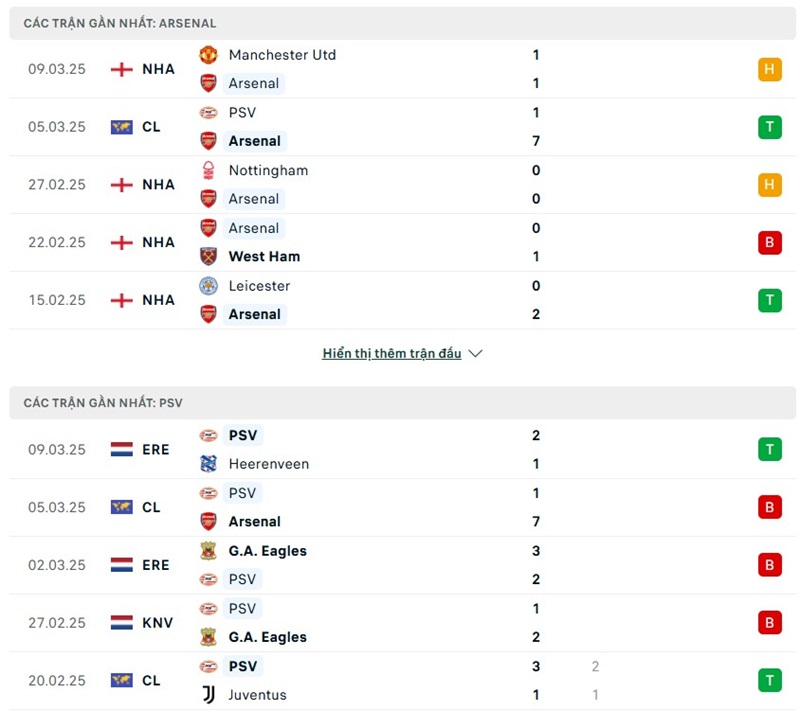Viewport: 800px width, 711px height.
Task: Expand more matches using the chevron arrow
Action: click(x=475, y=354)
